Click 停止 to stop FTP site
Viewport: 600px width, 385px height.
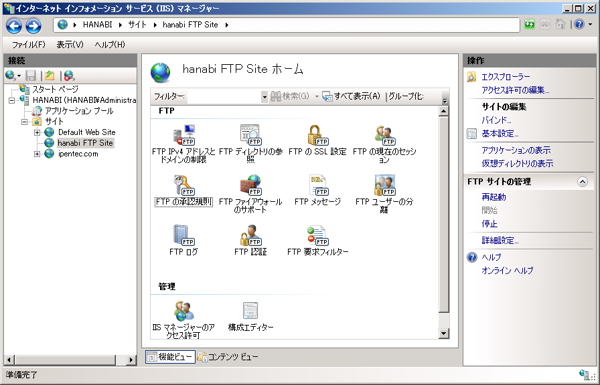click(489, 224)
